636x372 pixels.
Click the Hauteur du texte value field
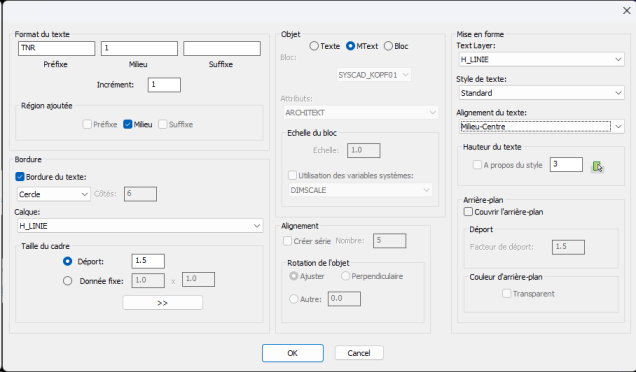[566, 164]
